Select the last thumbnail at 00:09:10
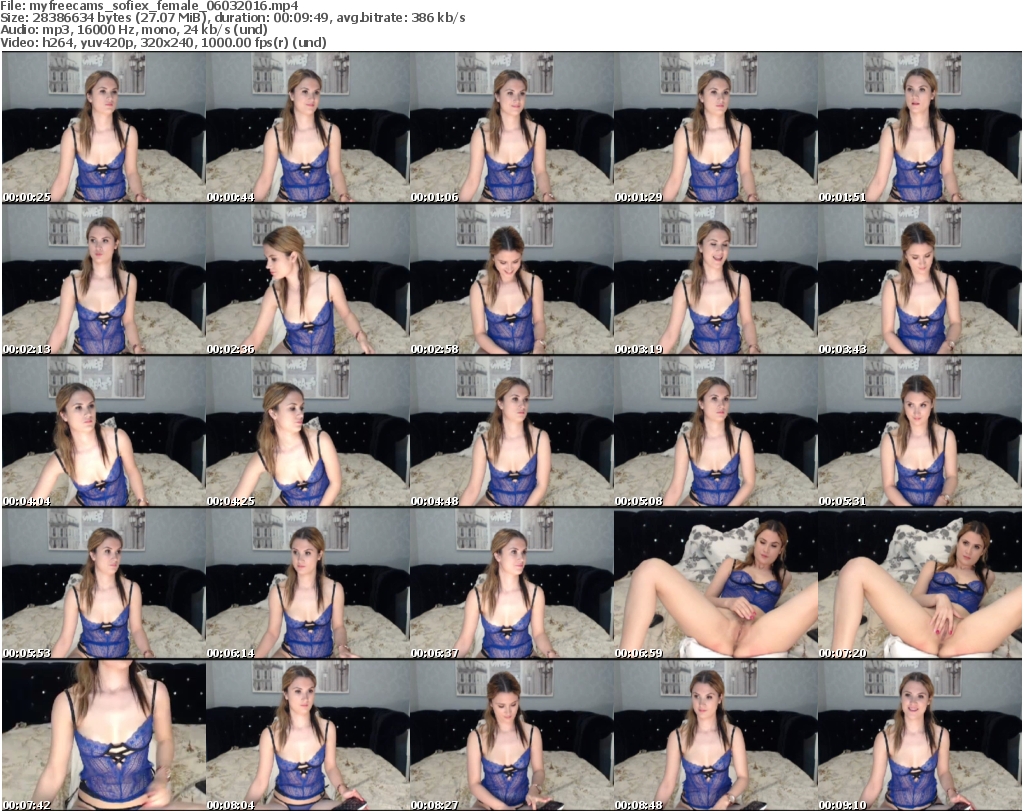Viewport: 1024px width, 811px height. pos(919,736)
